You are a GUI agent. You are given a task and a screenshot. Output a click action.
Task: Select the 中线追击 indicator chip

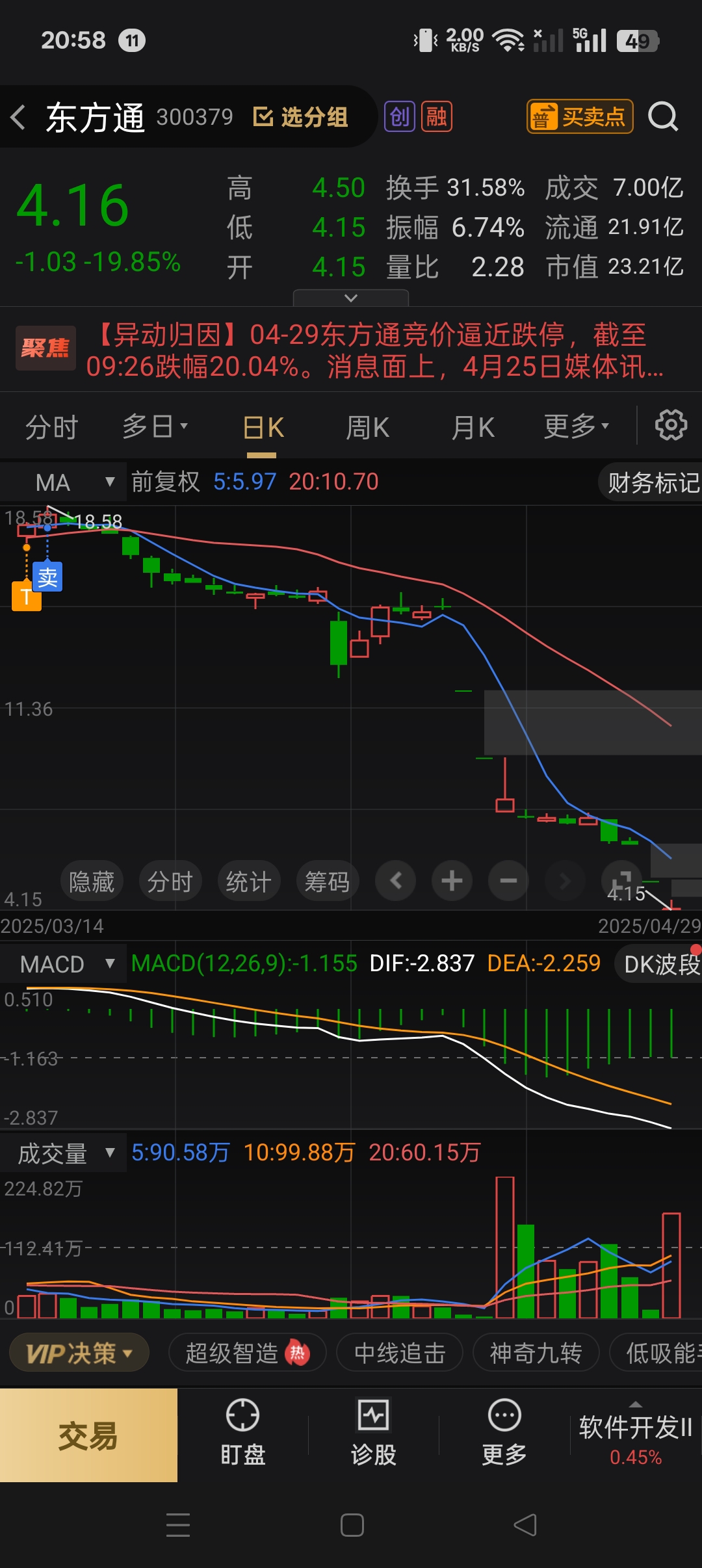tap(400, 1353)
